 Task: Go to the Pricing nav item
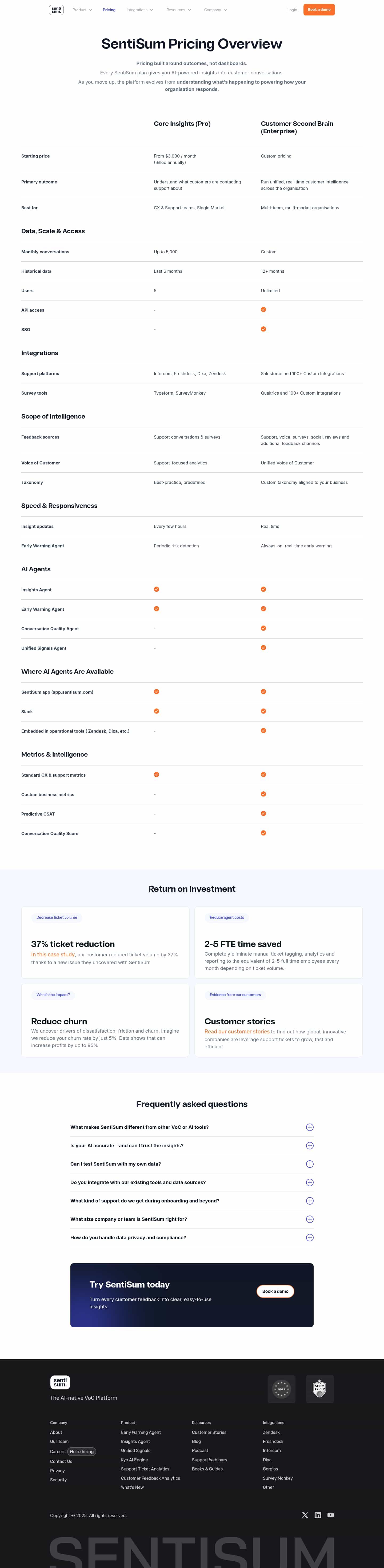point(109,10)
